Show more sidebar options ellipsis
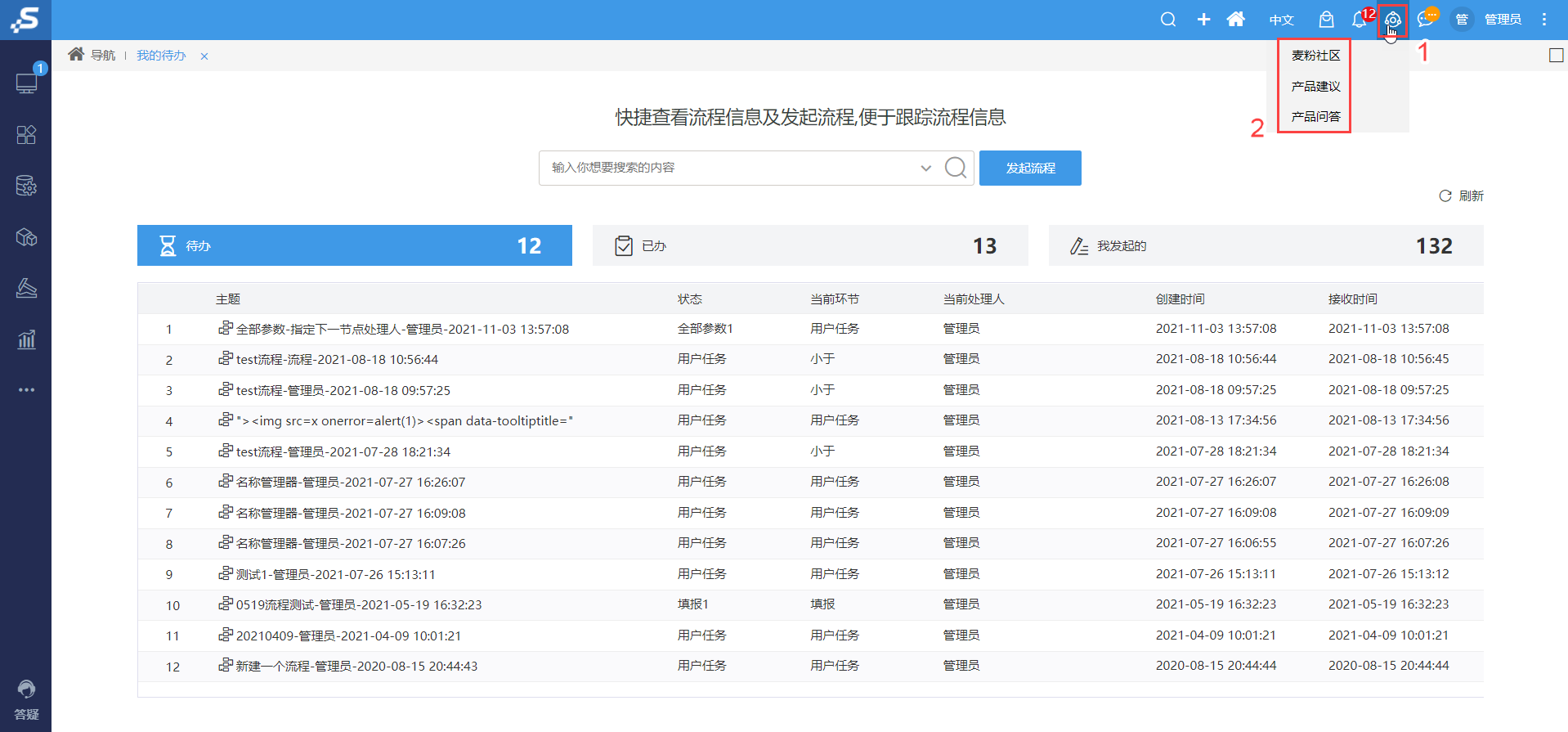This screenshot has width=1568, height=732. tap(26, 390)
